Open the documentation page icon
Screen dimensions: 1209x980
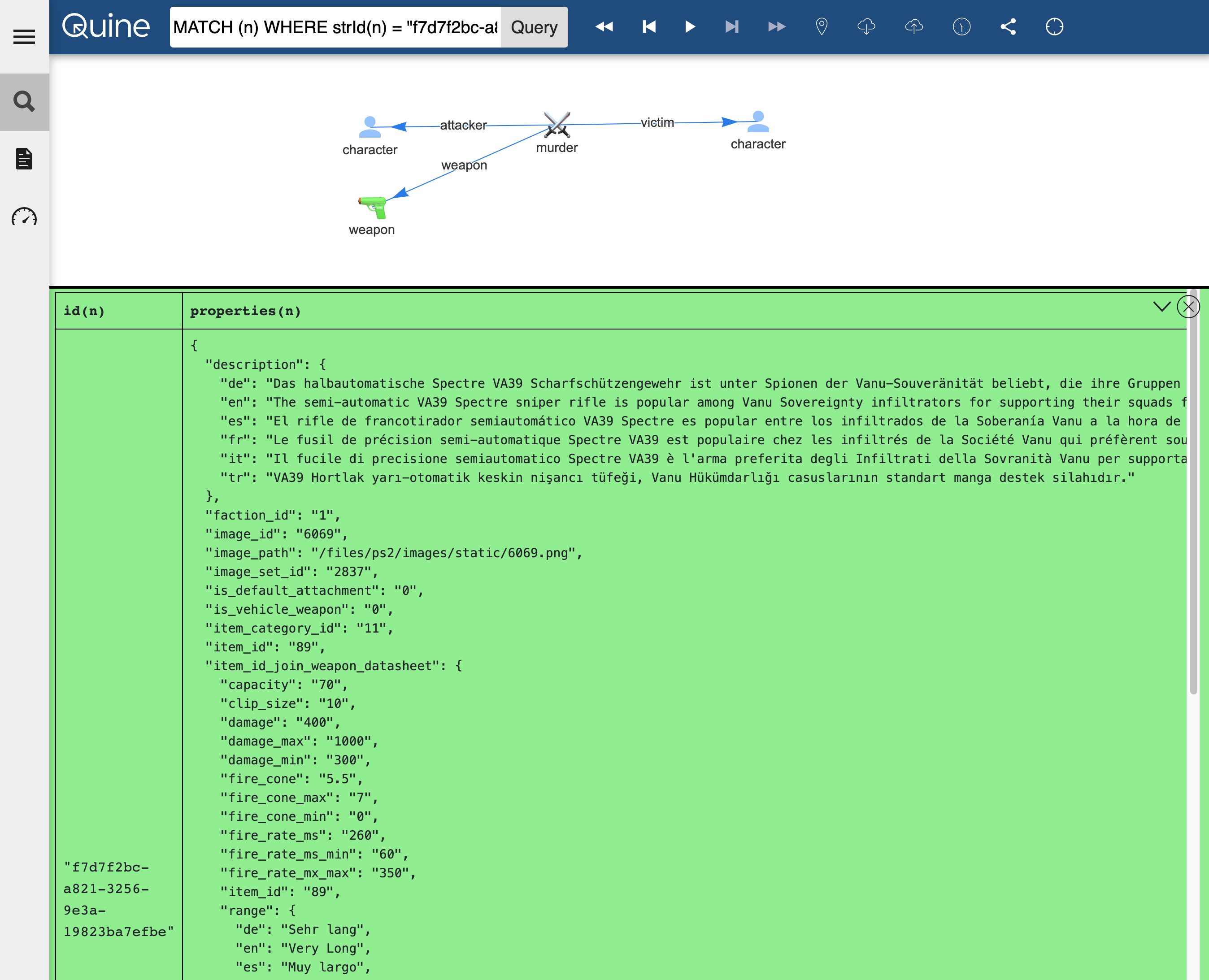point(24,159)
